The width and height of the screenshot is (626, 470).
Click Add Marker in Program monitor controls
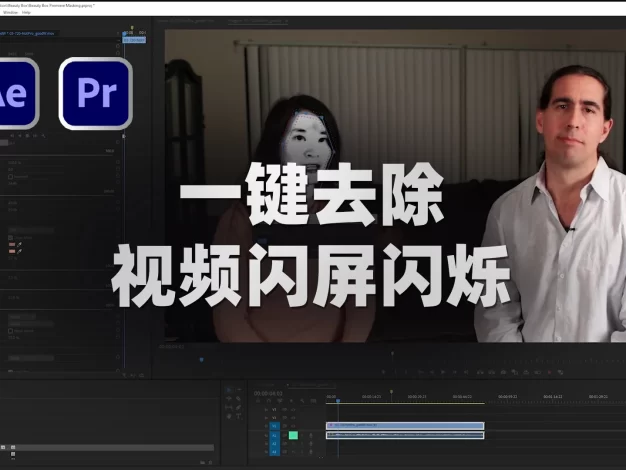tap(383, 372)
